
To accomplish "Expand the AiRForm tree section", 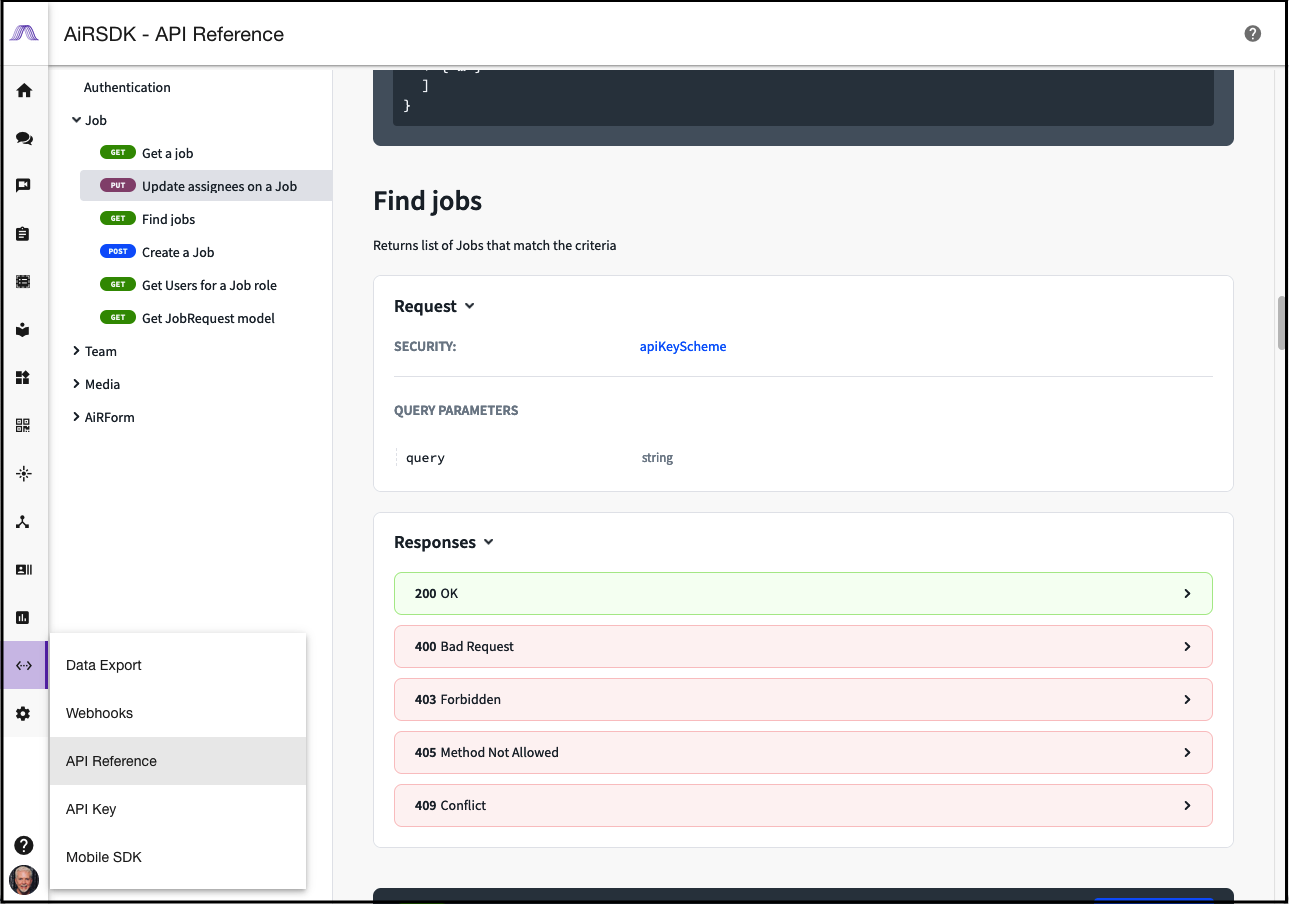I will click(x=76, y=417).
